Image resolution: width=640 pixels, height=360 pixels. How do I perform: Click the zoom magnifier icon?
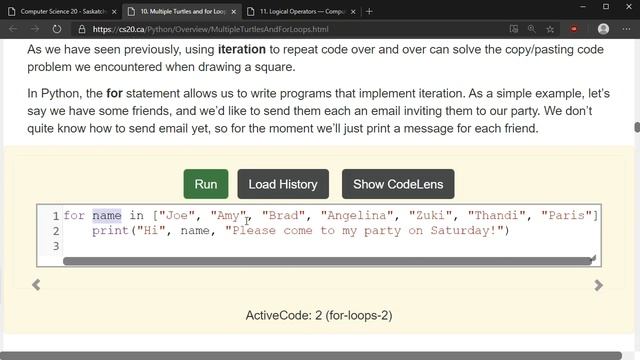tap(531, 29)
